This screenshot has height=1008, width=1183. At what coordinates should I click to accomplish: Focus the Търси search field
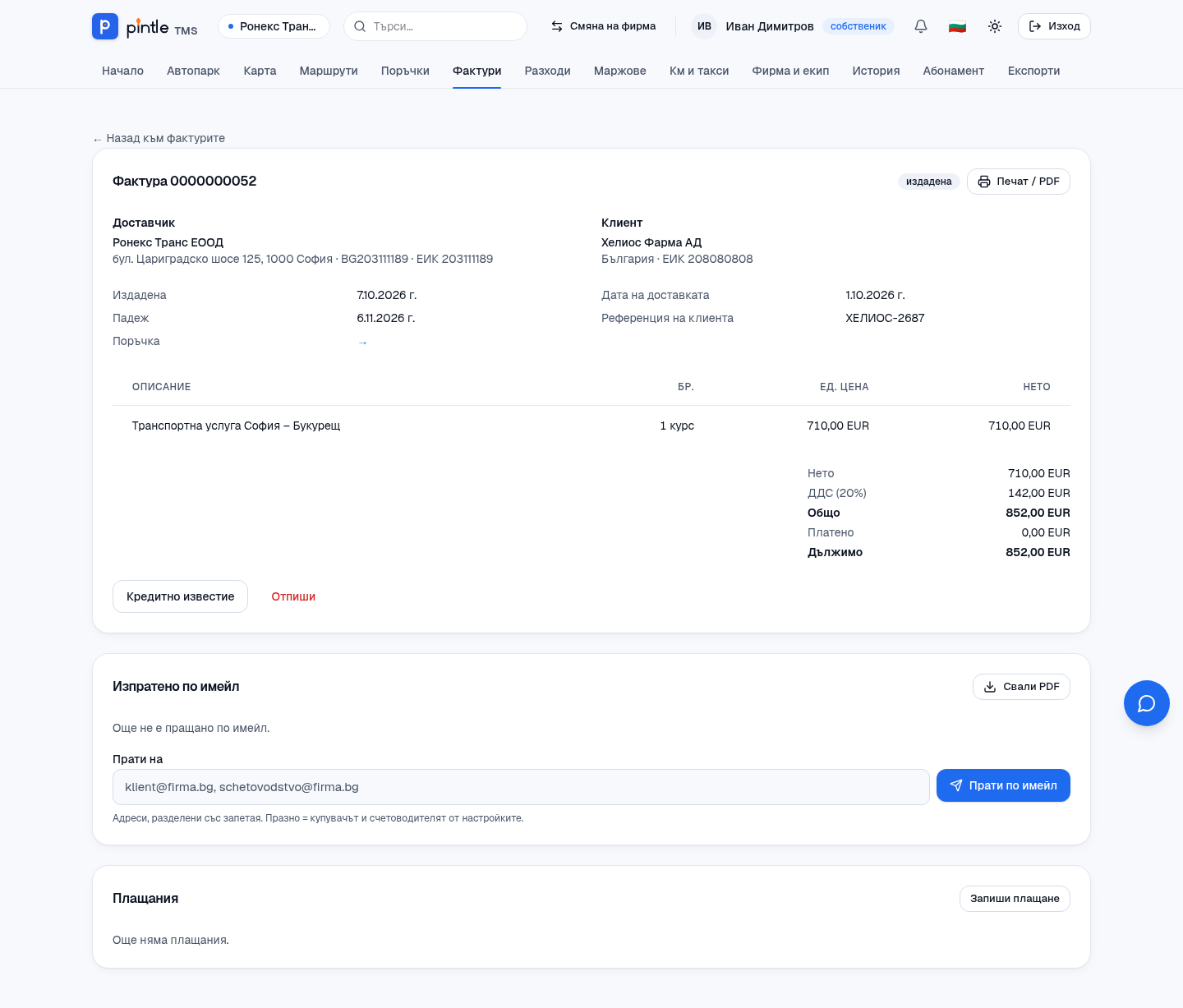(435, 26)
